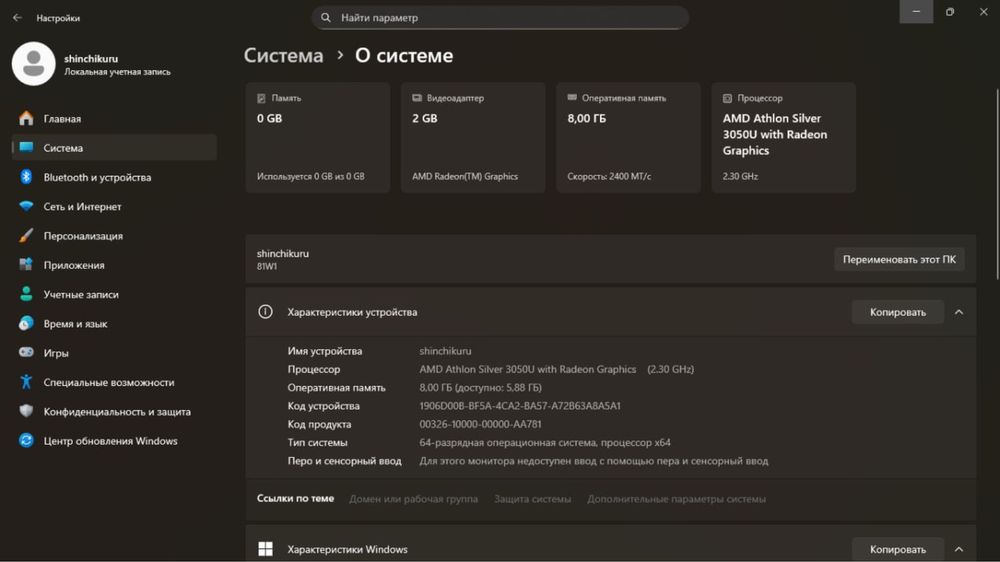The image size is (1000, 562).
Task: Open the Оперативная память 8,00 ГБ card
Action: point(628,137)
